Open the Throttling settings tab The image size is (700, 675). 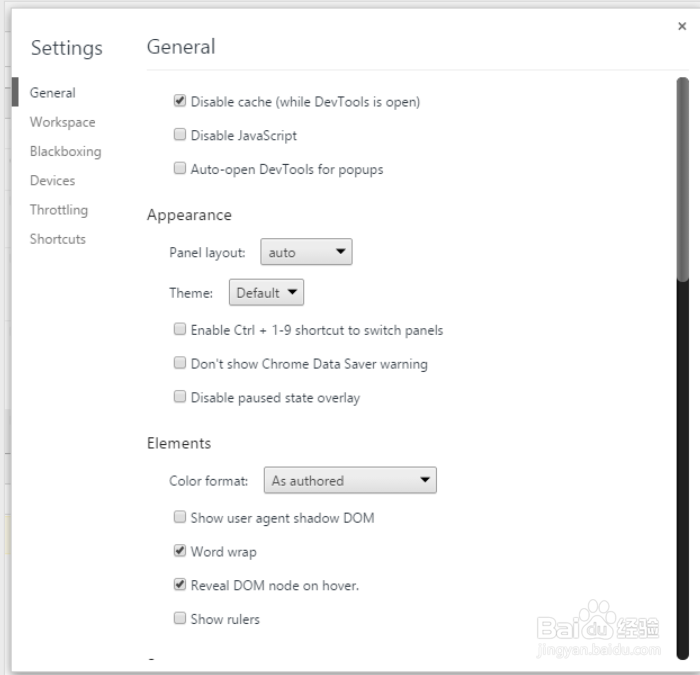click(58, 210)
